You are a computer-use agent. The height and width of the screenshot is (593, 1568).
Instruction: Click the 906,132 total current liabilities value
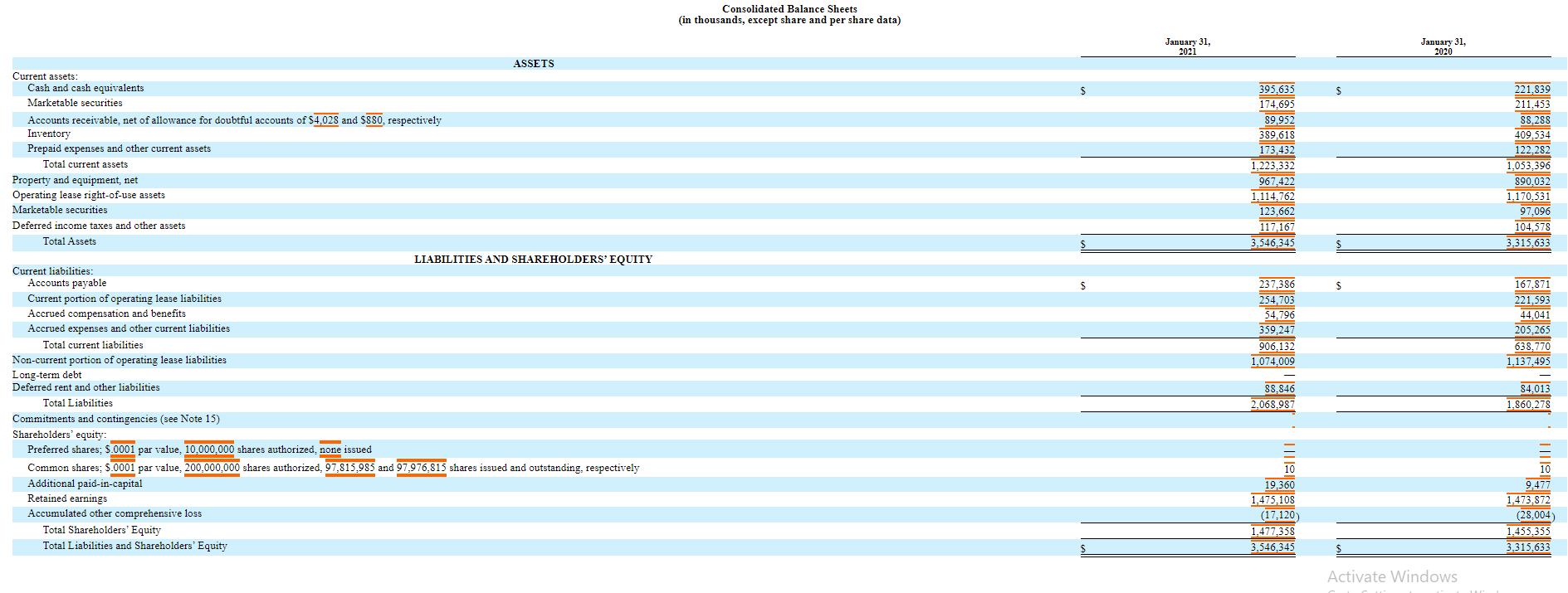point(1277,347)
